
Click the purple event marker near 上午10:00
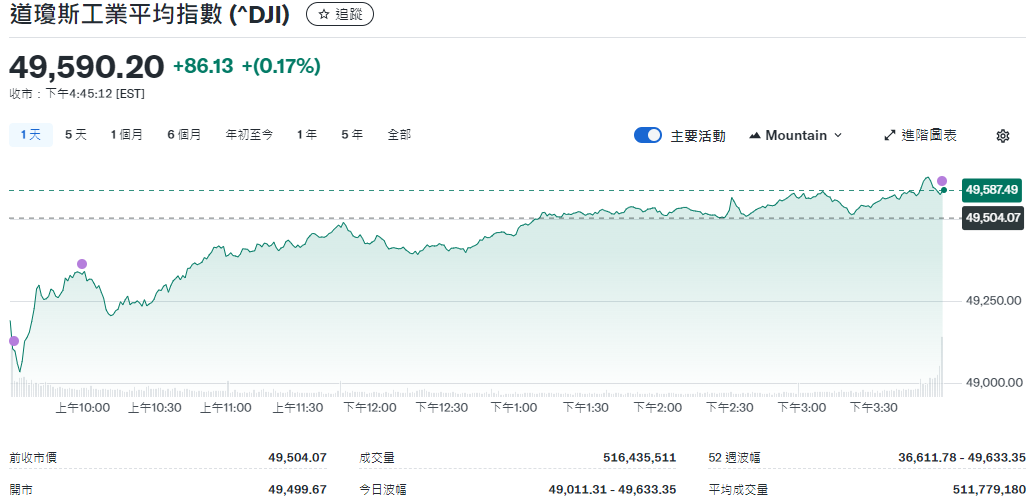(82, 264)
